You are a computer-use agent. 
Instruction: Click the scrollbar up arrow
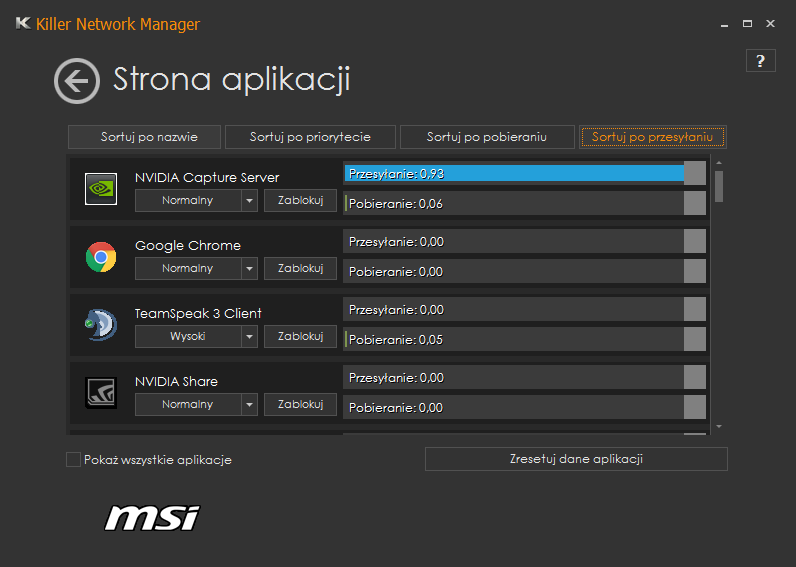719,163
